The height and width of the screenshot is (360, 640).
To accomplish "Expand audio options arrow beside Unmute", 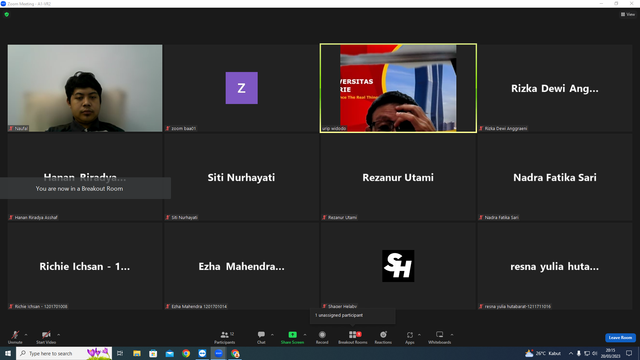I will pos(26,335).
